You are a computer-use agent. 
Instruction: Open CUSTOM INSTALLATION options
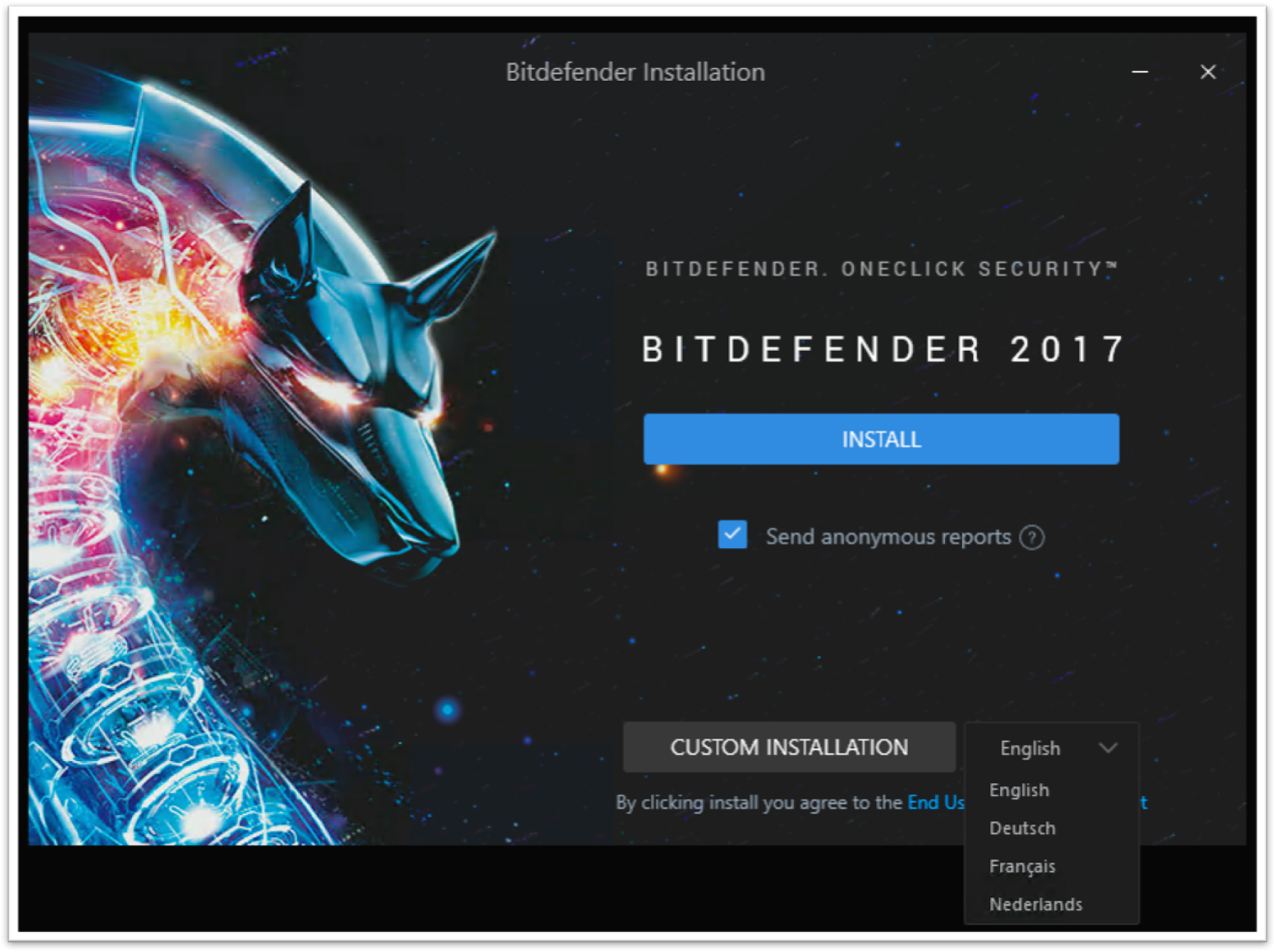tap(789, 747)
